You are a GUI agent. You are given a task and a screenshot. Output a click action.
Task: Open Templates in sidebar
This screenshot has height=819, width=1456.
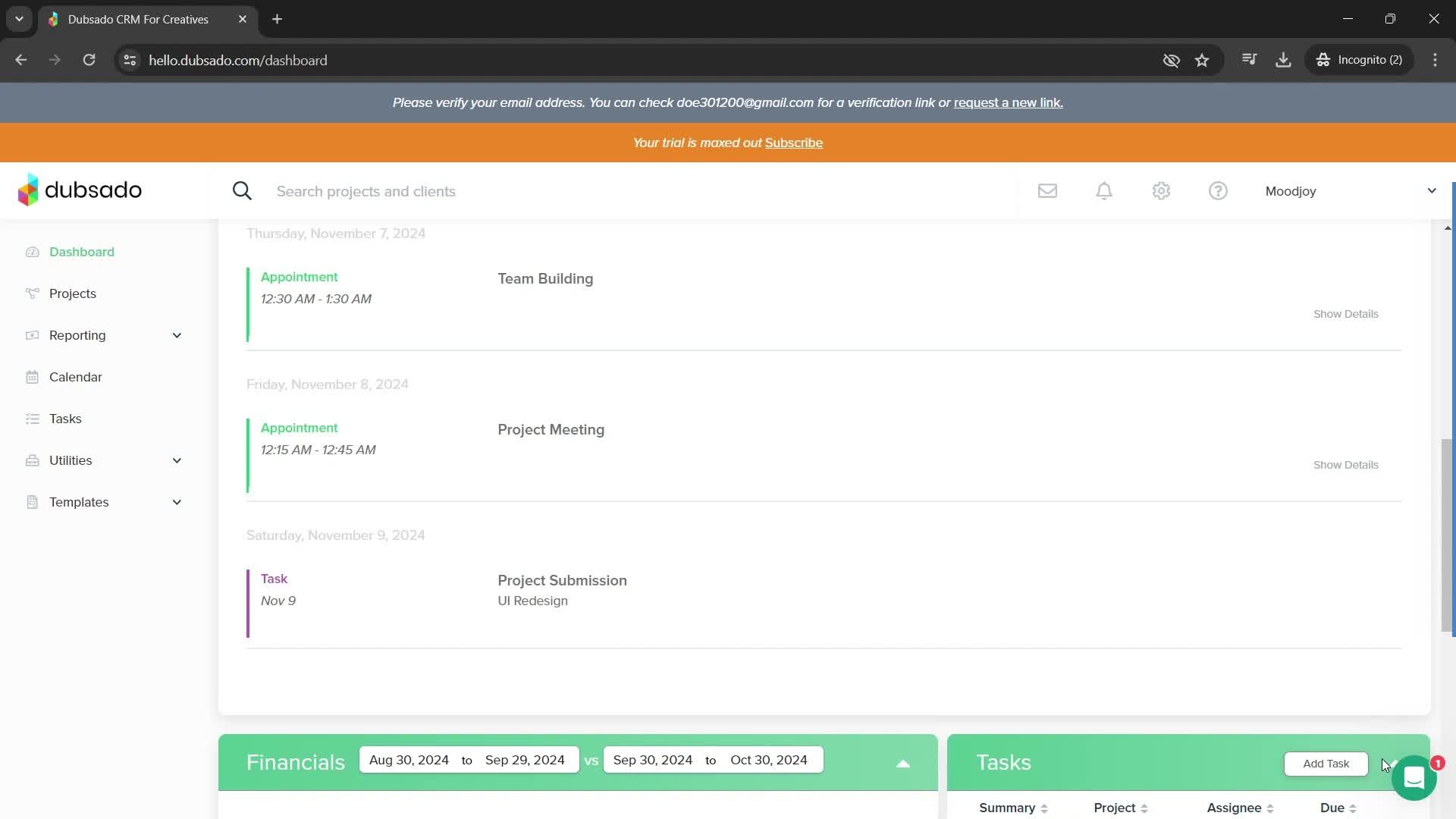pos(79,502)
